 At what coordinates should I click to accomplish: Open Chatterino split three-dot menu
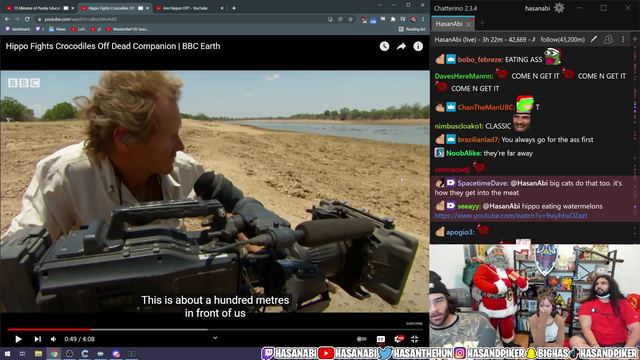click(623, 39)
